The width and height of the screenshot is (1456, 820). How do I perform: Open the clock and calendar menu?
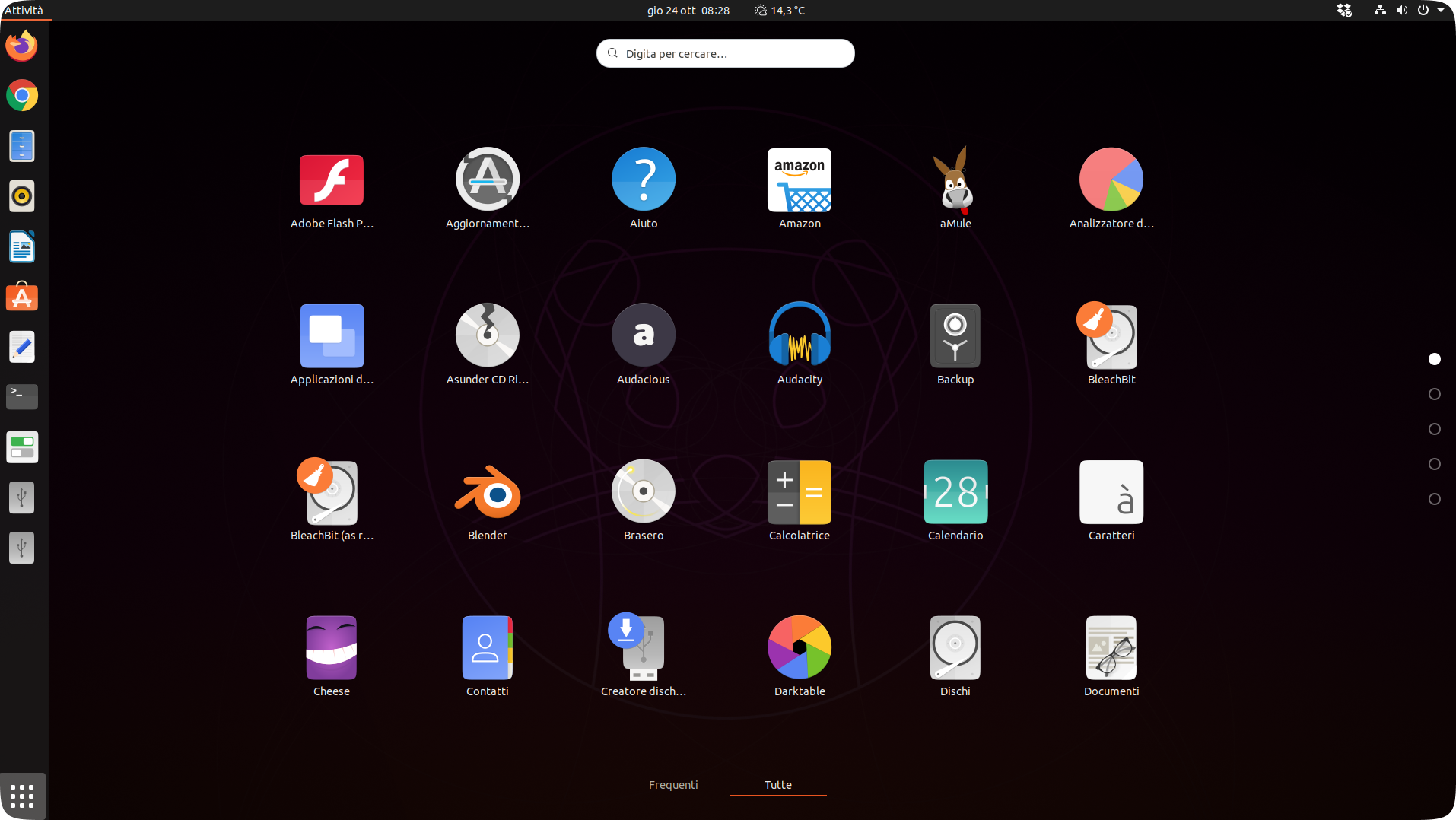coord(688,11)
